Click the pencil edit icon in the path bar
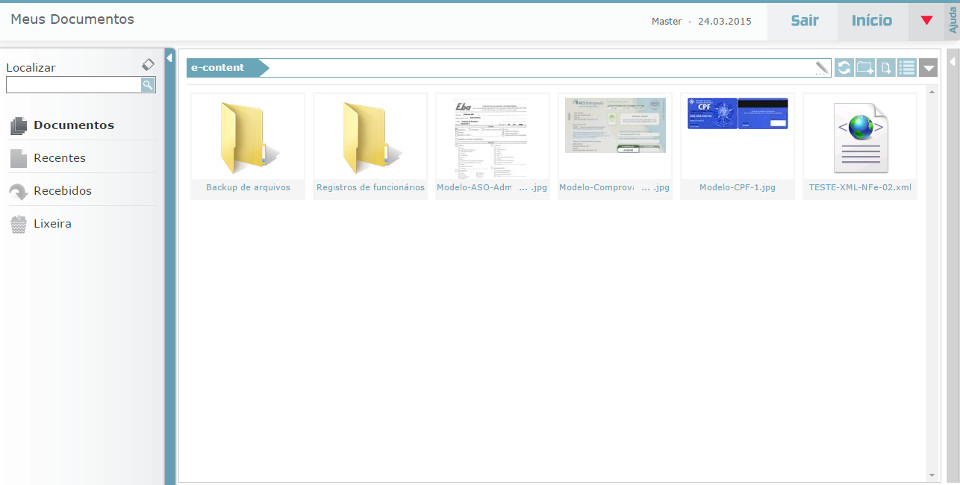This screenshot has height=485, width=960. tap(822, 68)
